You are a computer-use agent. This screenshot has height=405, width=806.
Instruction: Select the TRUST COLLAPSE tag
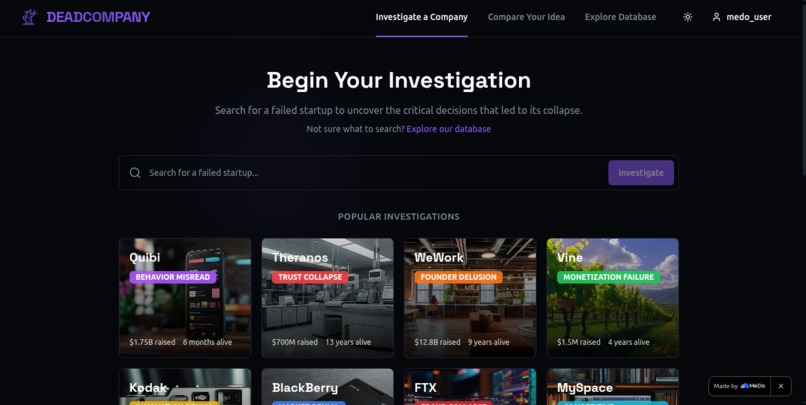click(310, 277)
